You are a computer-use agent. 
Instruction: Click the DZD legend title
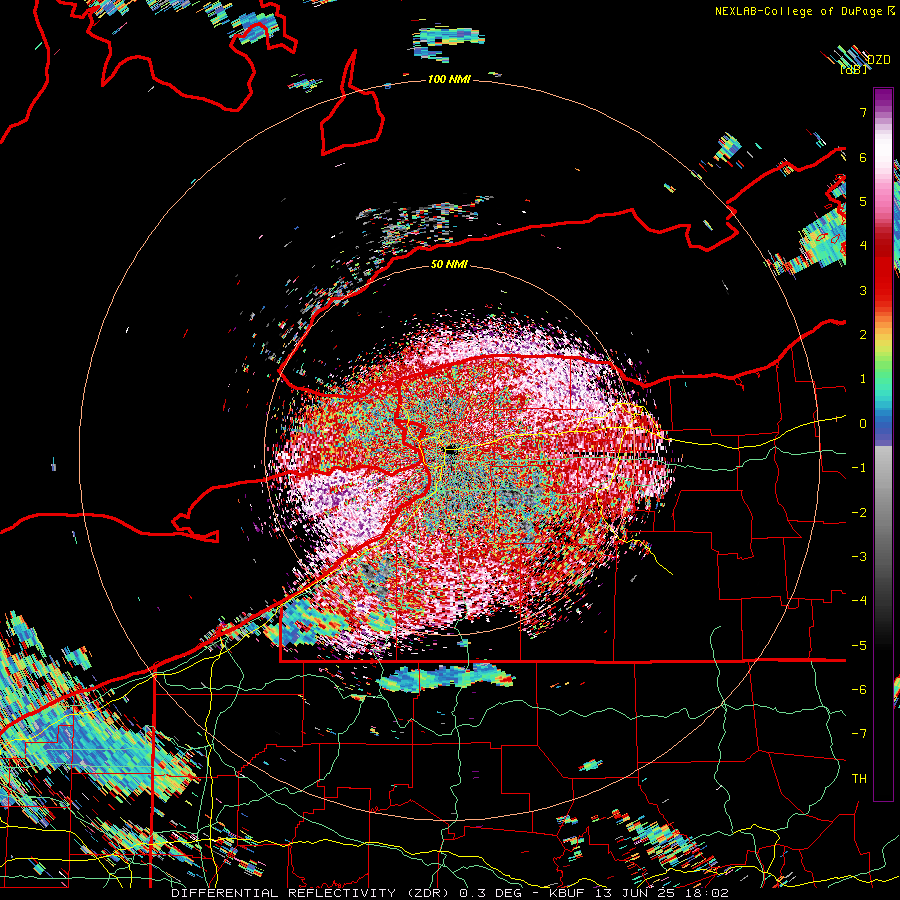[x=878, y=60]
